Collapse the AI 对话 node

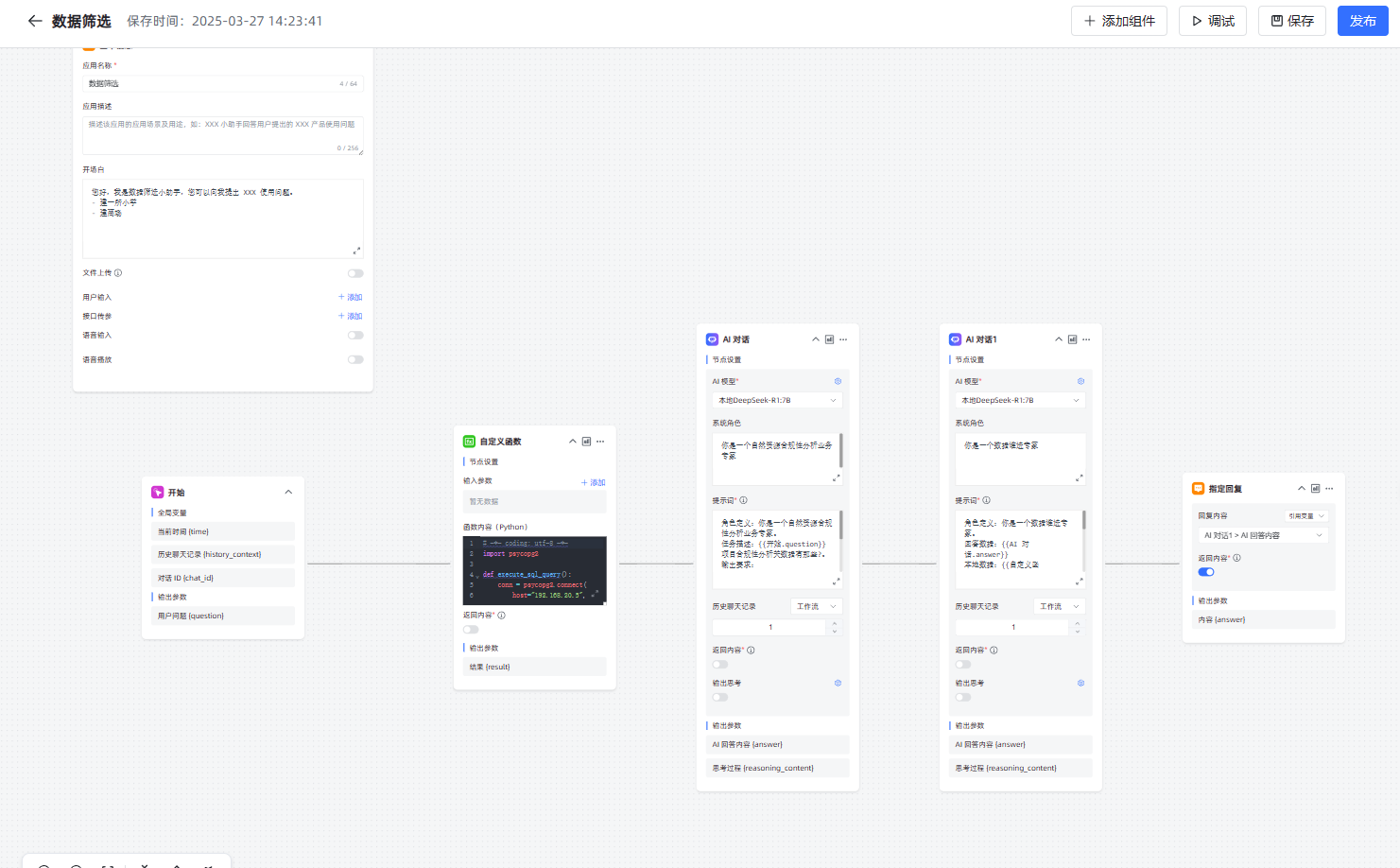click(x=816, y=339)
